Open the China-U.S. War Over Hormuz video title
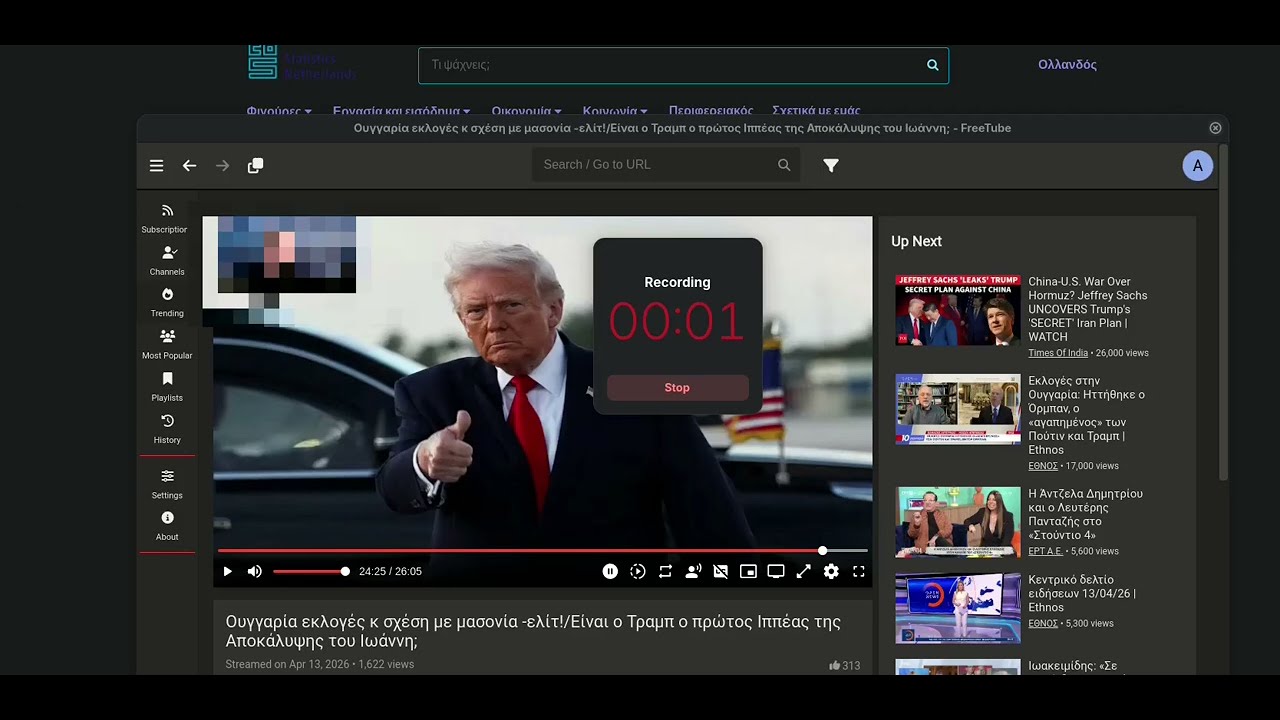 [x=1088, y=309]
